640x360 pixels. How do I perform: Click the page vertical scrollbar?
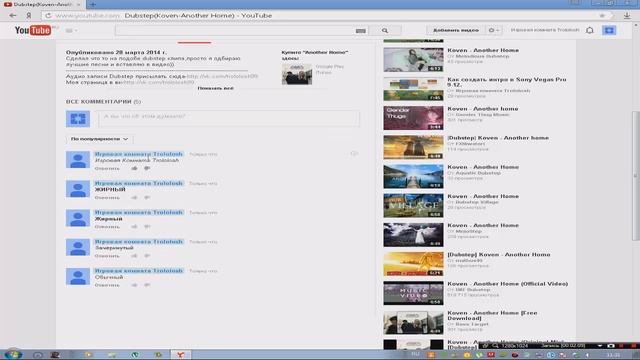tap(636, 176)
